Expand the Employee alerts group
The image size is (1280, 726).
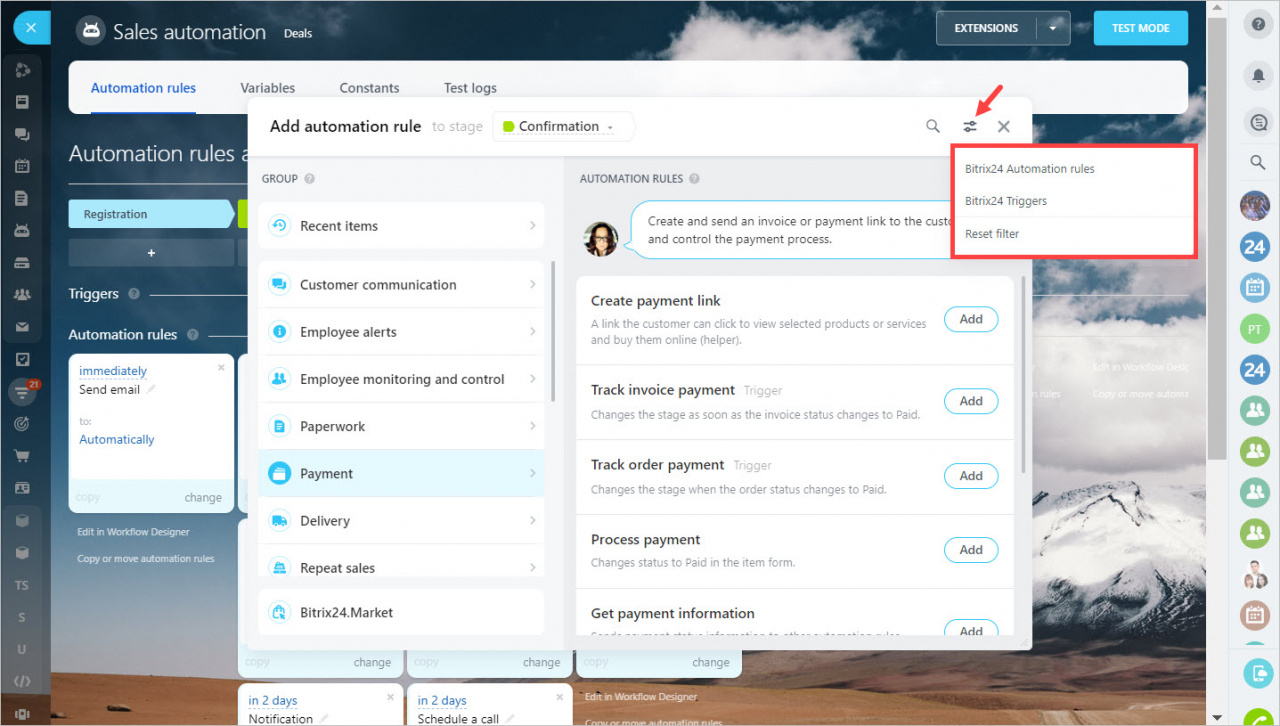tap(401, 332)
